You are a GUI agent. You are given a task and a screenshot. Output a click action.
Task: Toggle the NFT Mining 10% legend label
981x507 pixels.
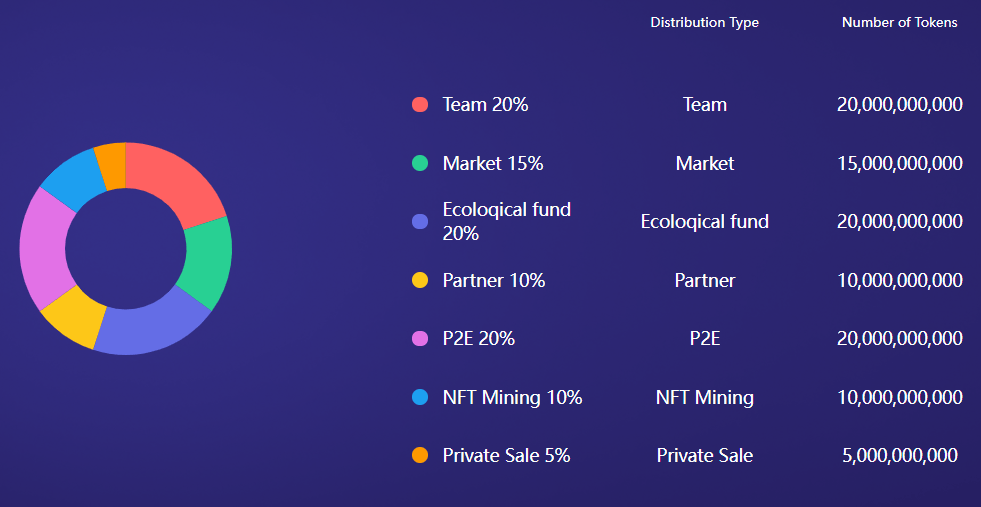[x=512, y=397]
